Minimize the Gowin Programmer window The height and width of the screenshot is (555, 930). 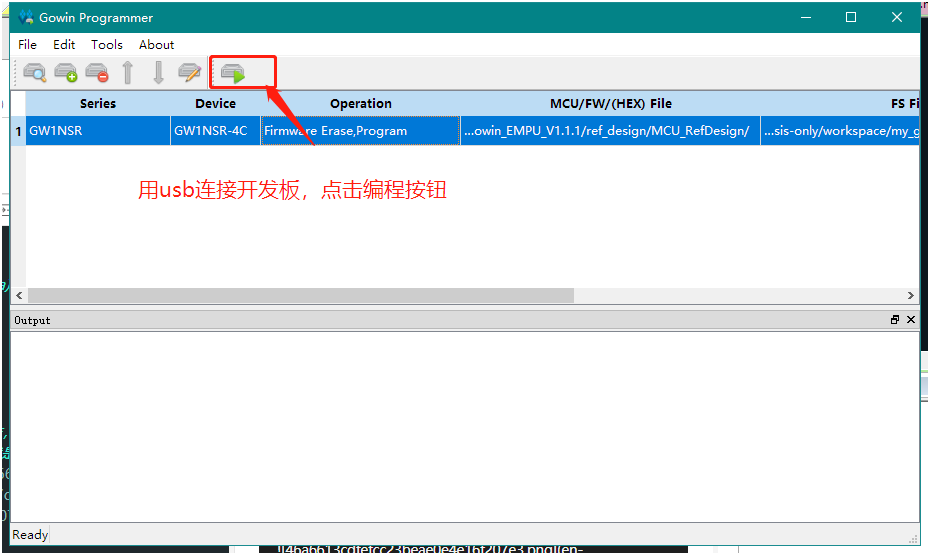pyautogui.click(x=805, y=17)
